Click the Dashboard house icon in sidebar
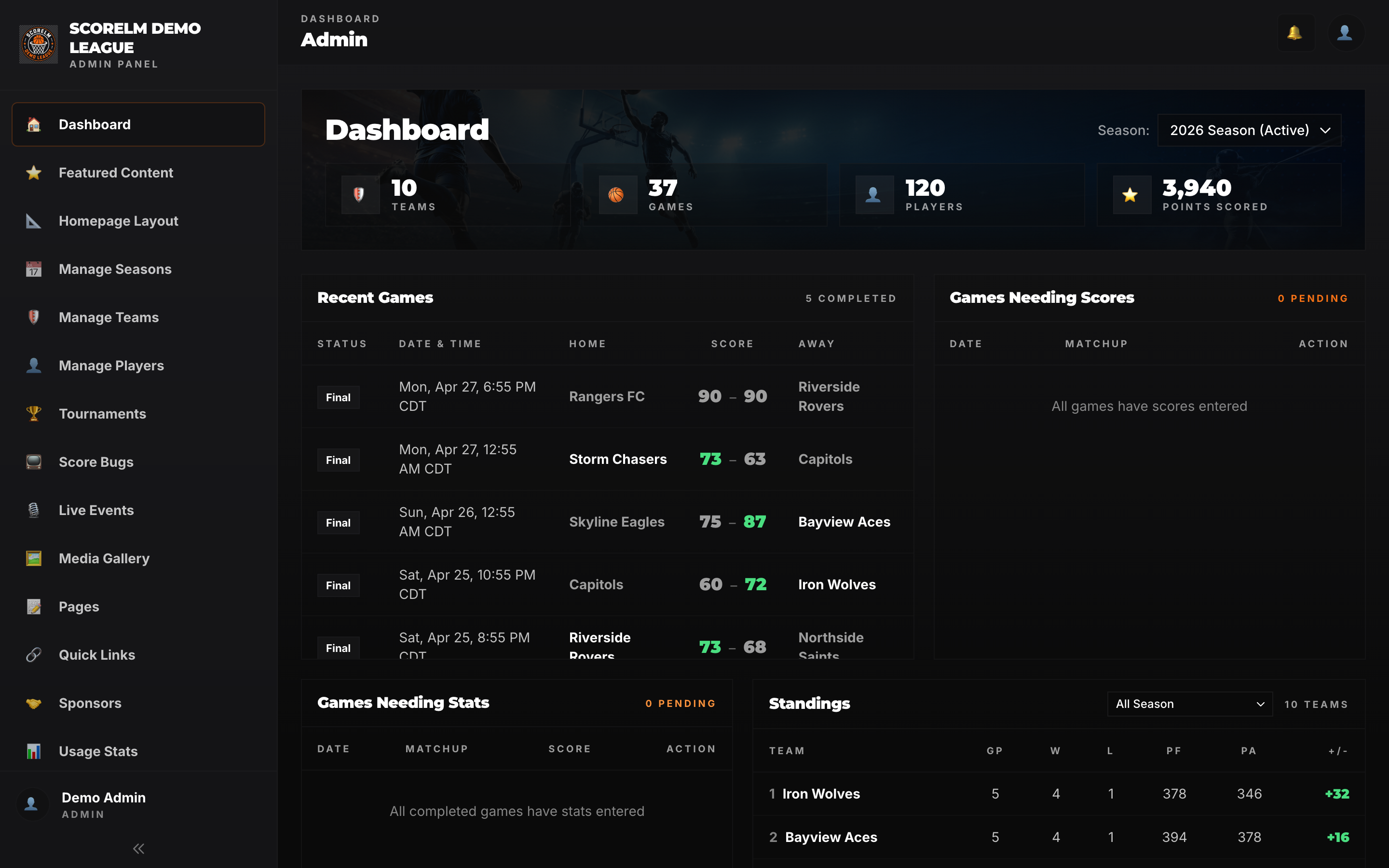Image resolution: width=1389 pixels, height=868 pixels. click(x=34, y=124)
